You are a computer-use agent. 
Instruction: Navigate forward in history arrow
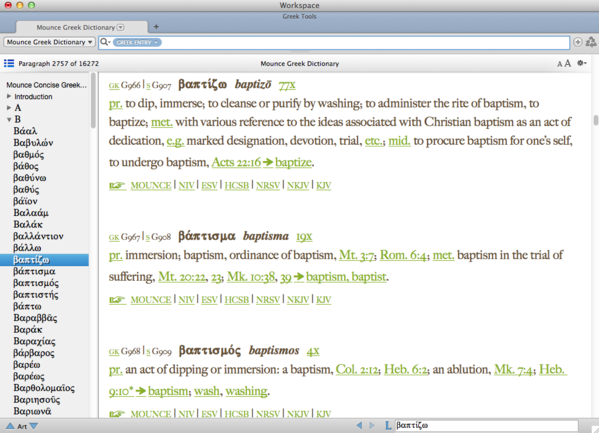(x=372, y=425)
